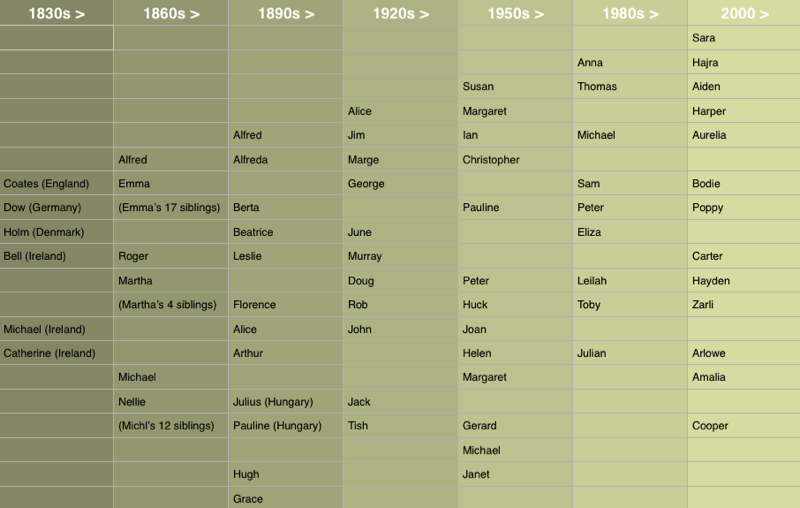Click the 1980s column header

coord(630,14)
